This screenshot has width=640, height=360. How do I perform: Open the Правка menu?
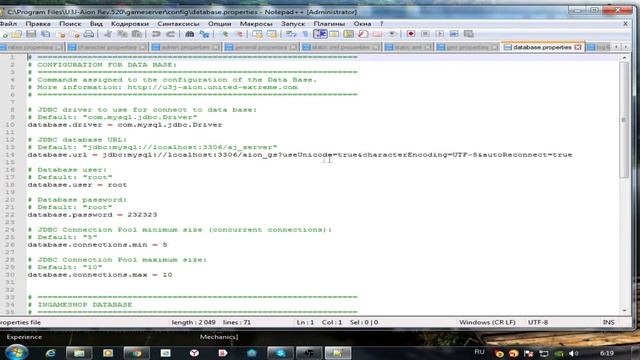(38, 24)
